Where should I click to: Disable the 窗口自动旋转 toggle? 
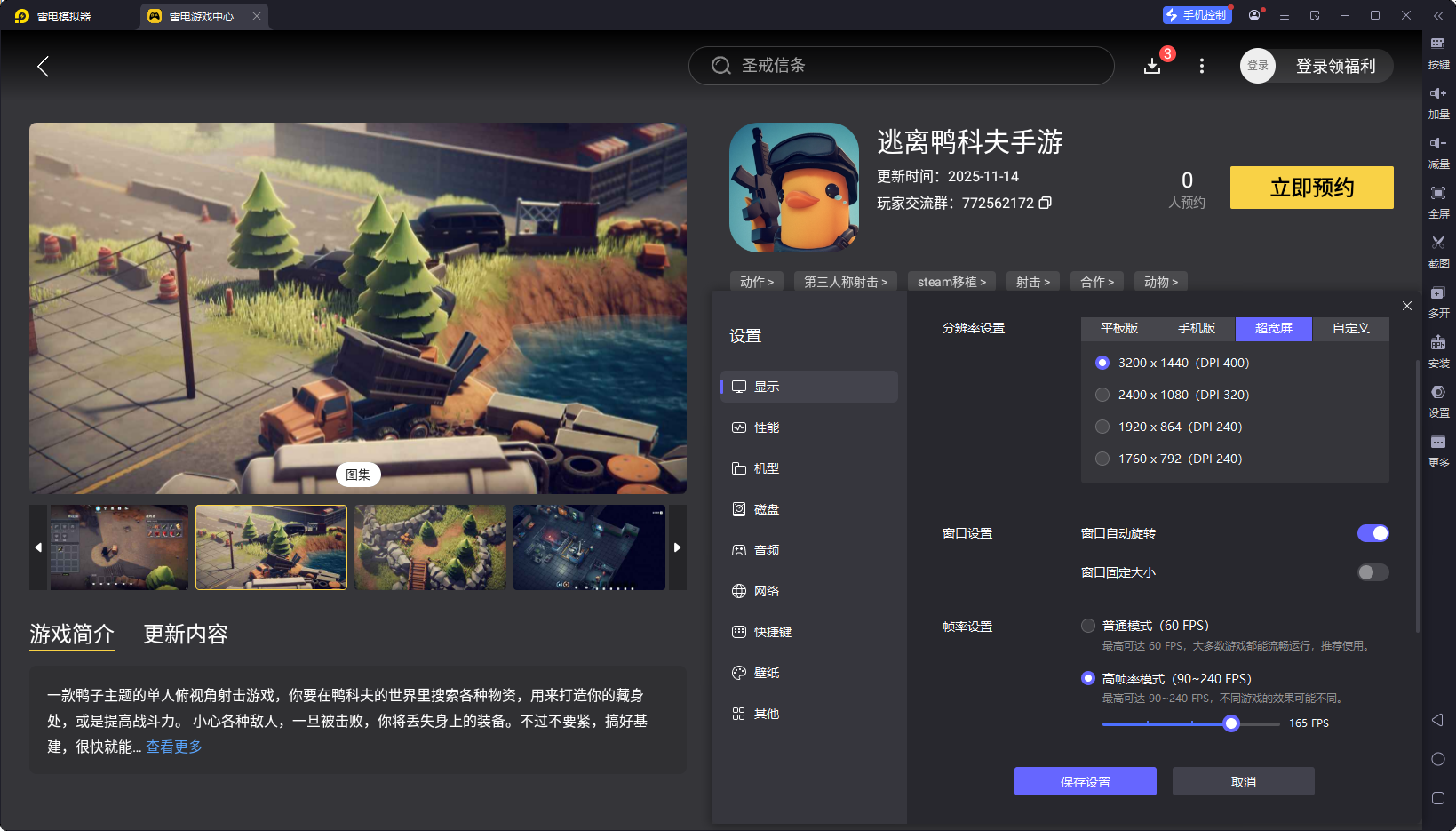pyautogui.click(x=1372, y=533)
